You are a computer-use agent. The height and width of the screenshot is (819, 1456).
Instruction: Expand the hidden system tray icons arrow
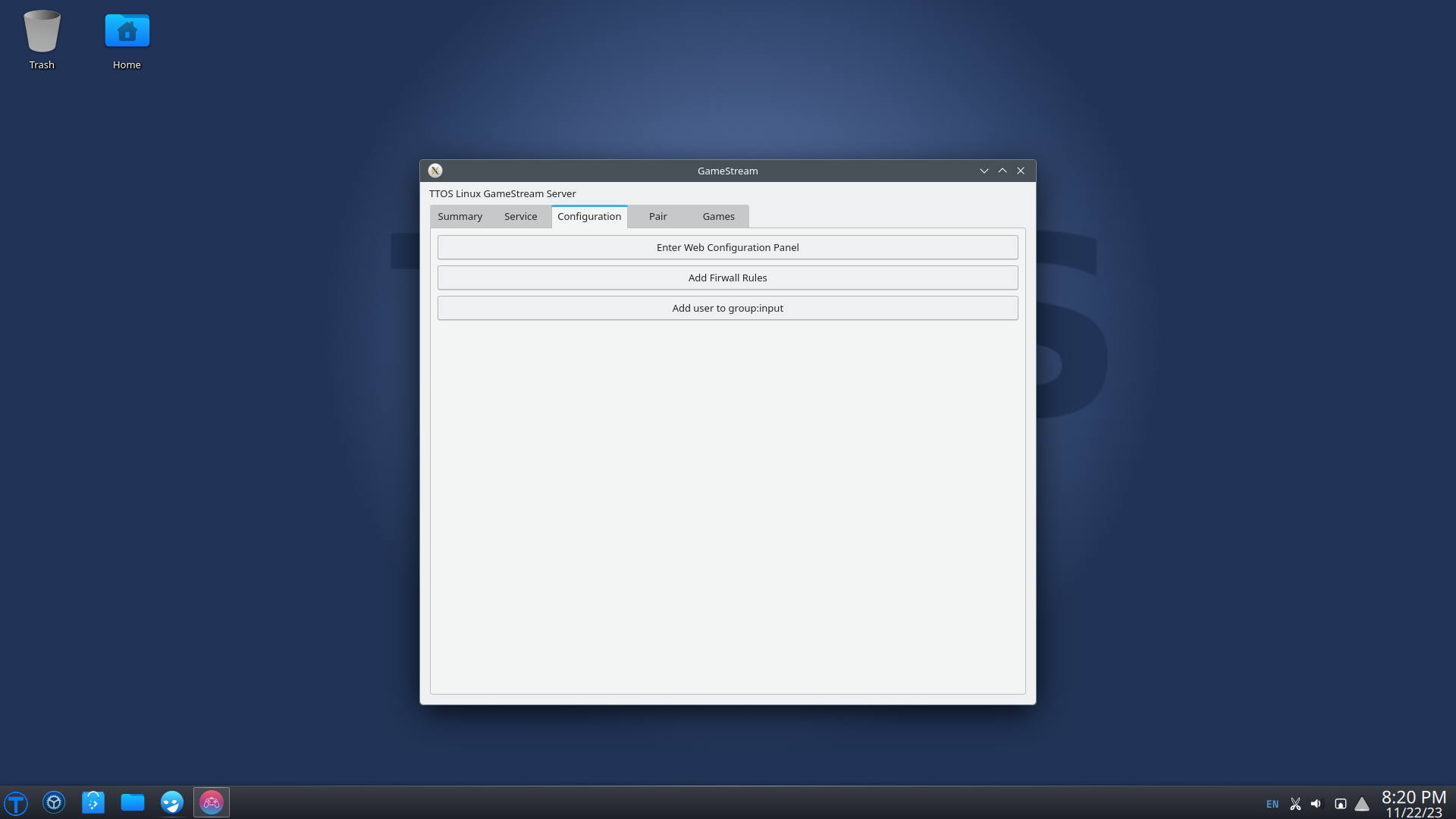click(1362, 804)
